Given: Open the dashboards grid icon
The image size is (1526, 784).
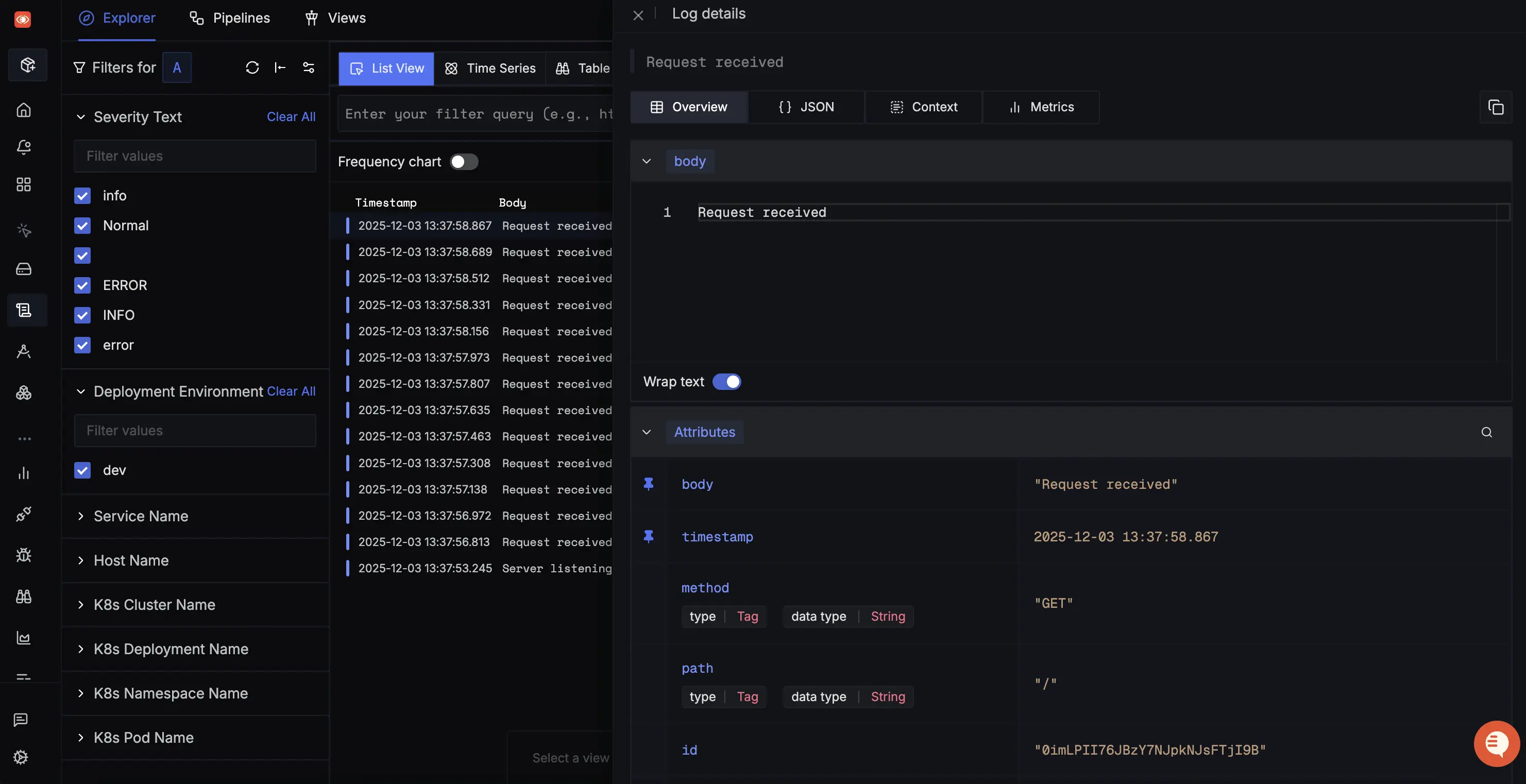Looking at the screenshot, I should tap(24, 184).
